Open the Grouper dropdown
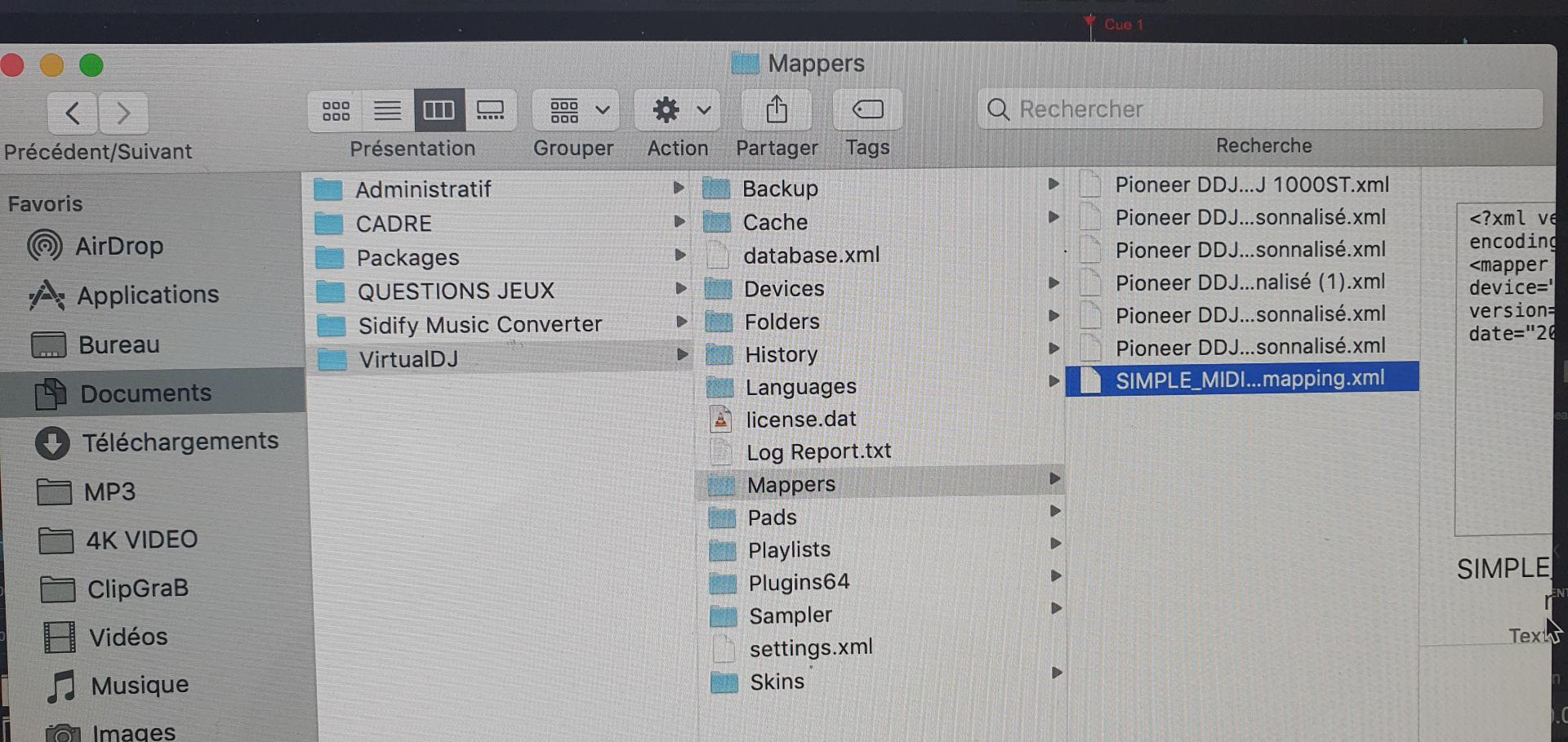Viewport: 1568px width, 742px height. 576,109
